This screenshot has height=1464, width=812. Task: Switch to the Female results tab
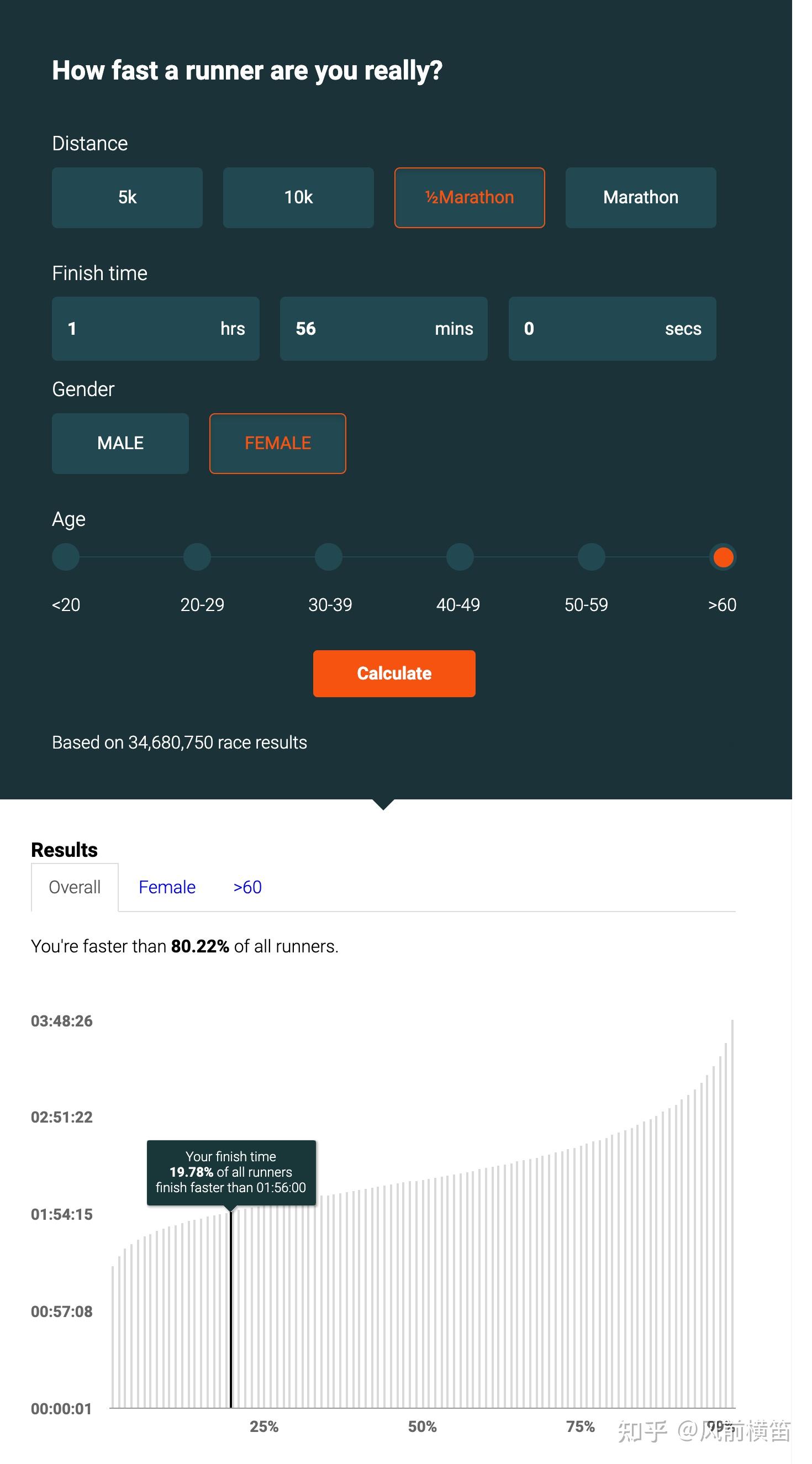pos(167,887)
